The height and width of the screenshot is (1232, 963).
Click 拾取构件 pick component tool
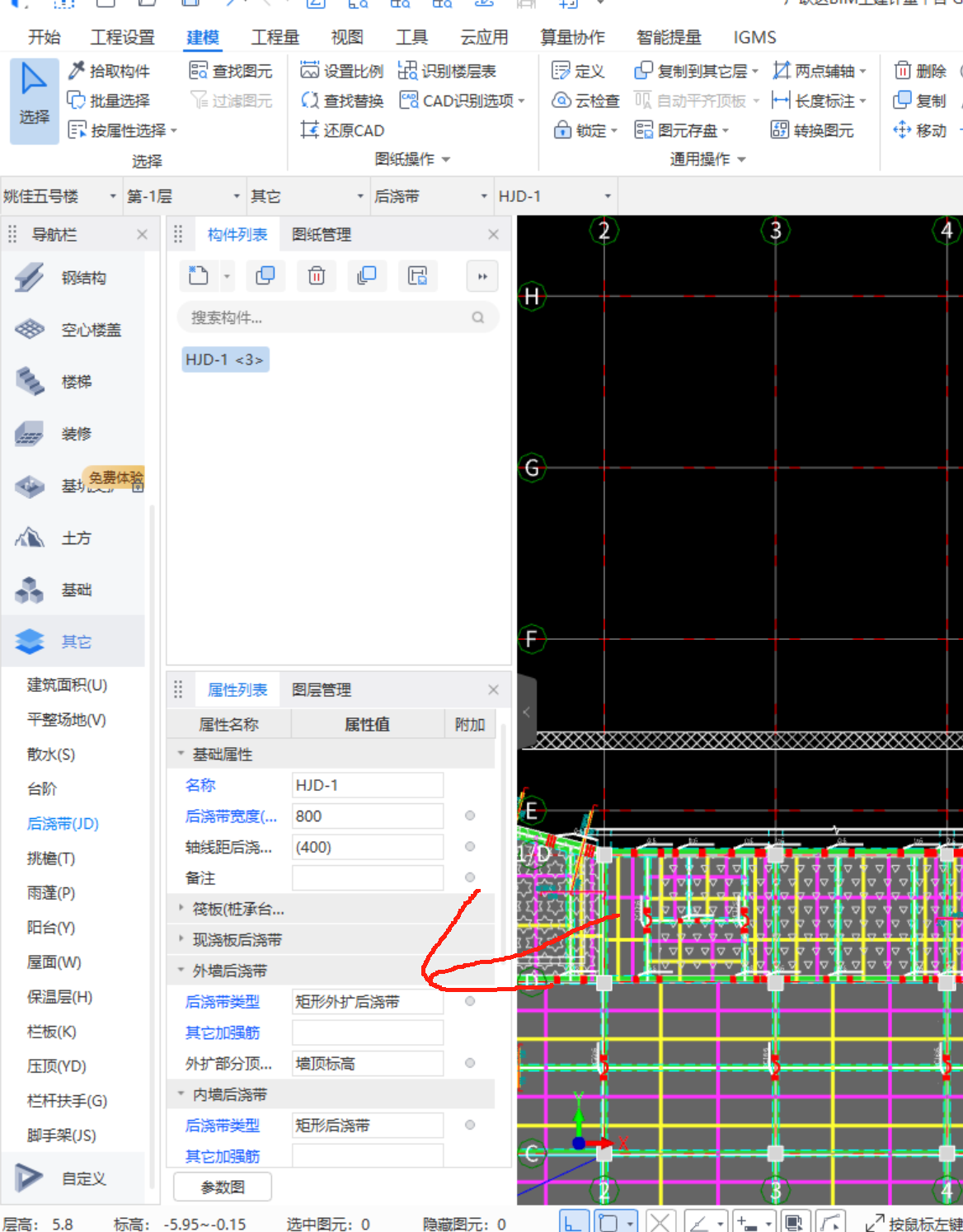pyautogui.click(x=109, y=71)
